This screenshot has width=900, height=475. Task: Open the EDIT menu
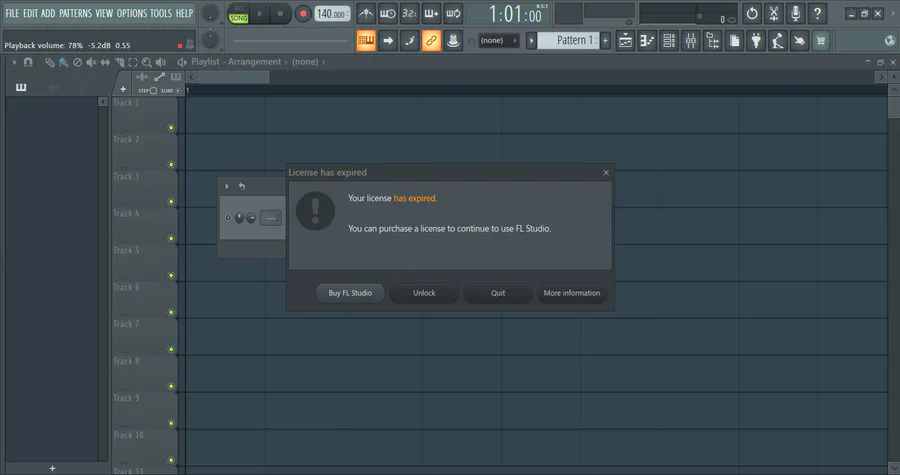tap(30, 13)
